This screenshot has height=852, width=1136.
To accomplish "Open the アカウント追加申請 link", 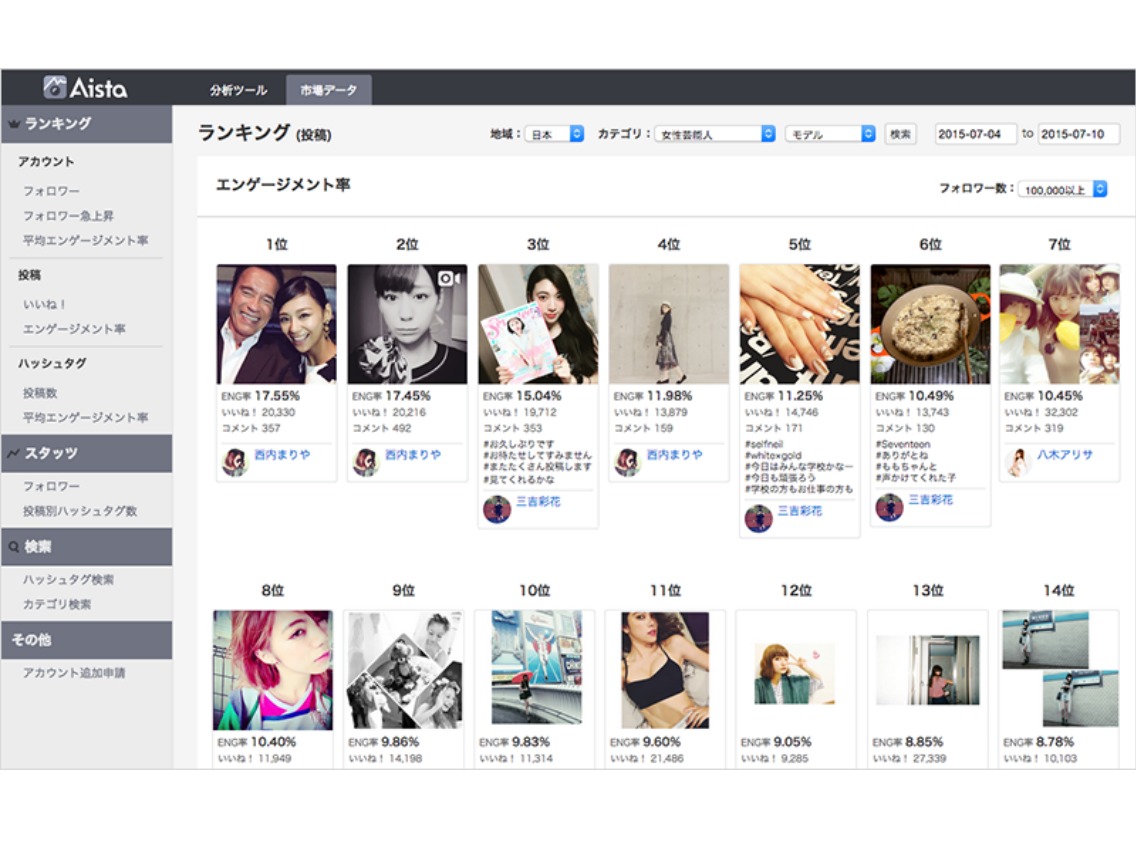I will [74, 673].
